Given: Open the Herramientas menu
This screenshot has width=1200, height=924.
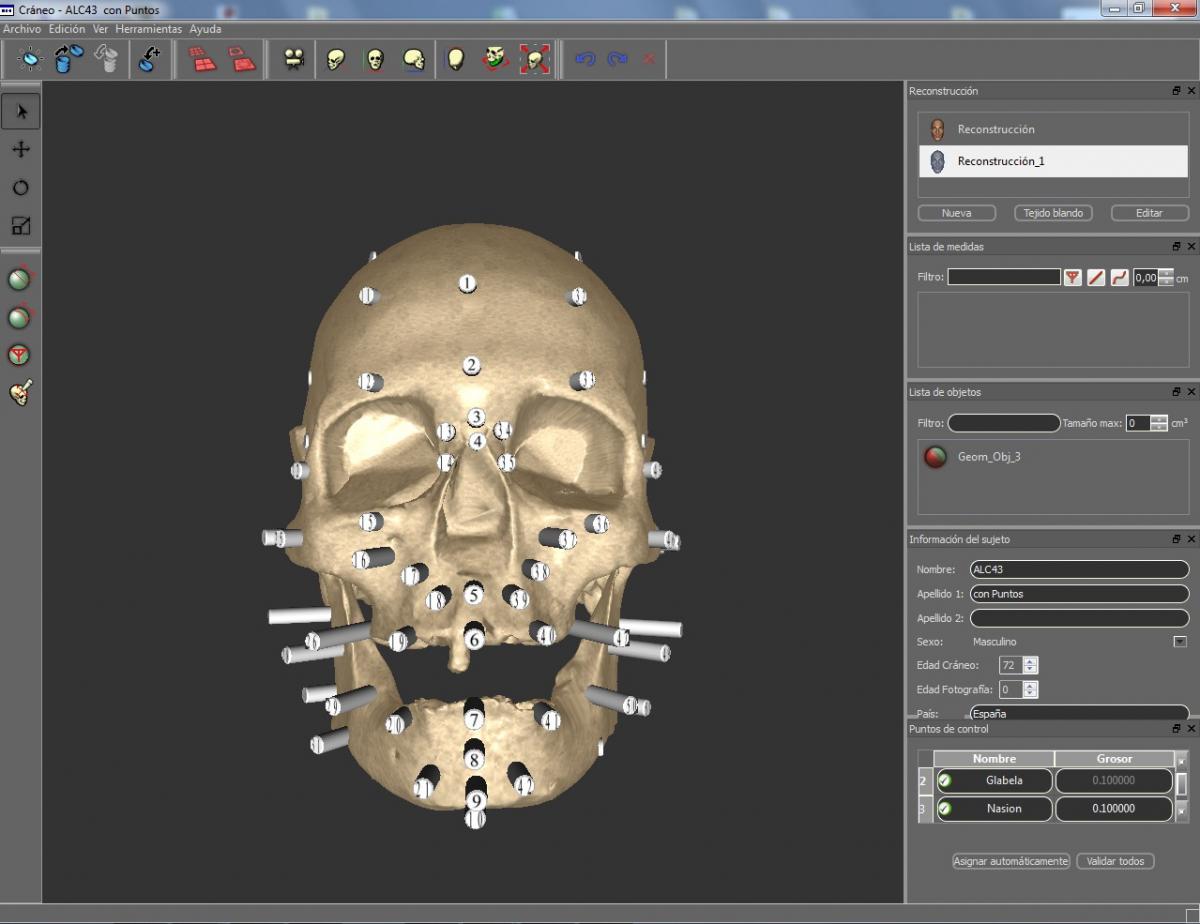Looking at the screenshot, I should click(149, 29).
